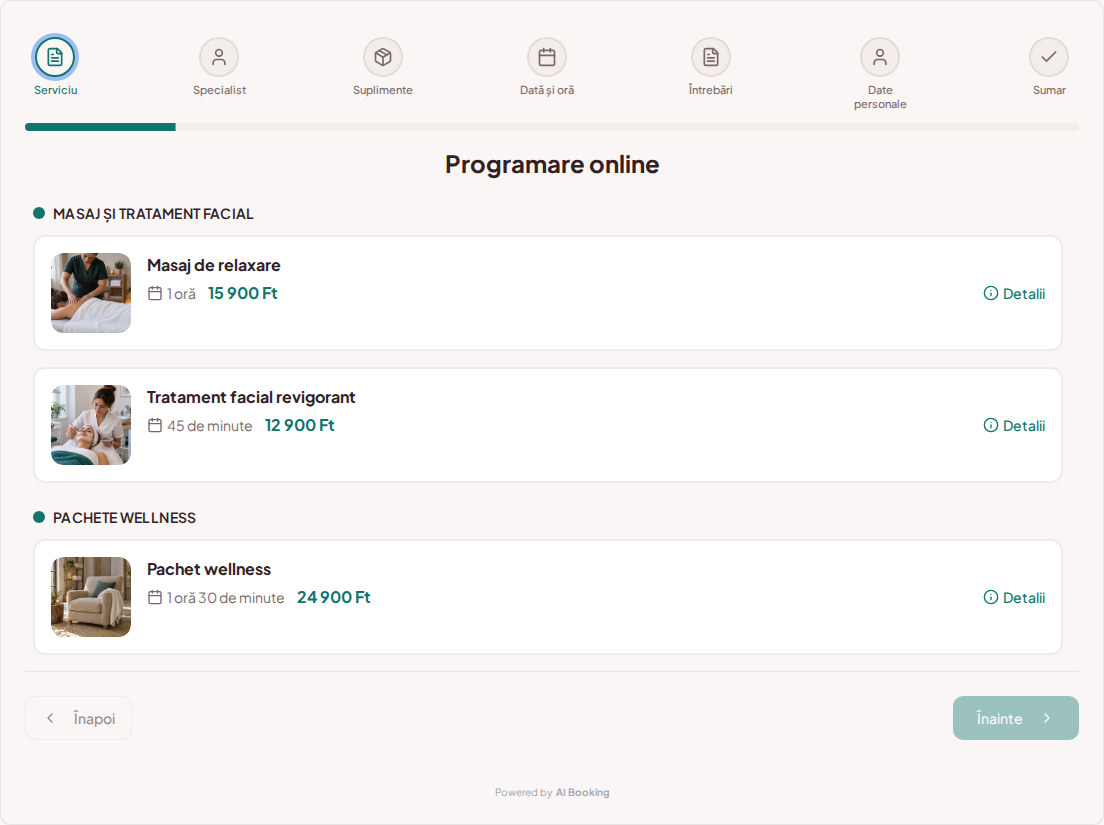1104x825 pixels.
Task: Go back with the Înapoi button
Action: [78, 718]
